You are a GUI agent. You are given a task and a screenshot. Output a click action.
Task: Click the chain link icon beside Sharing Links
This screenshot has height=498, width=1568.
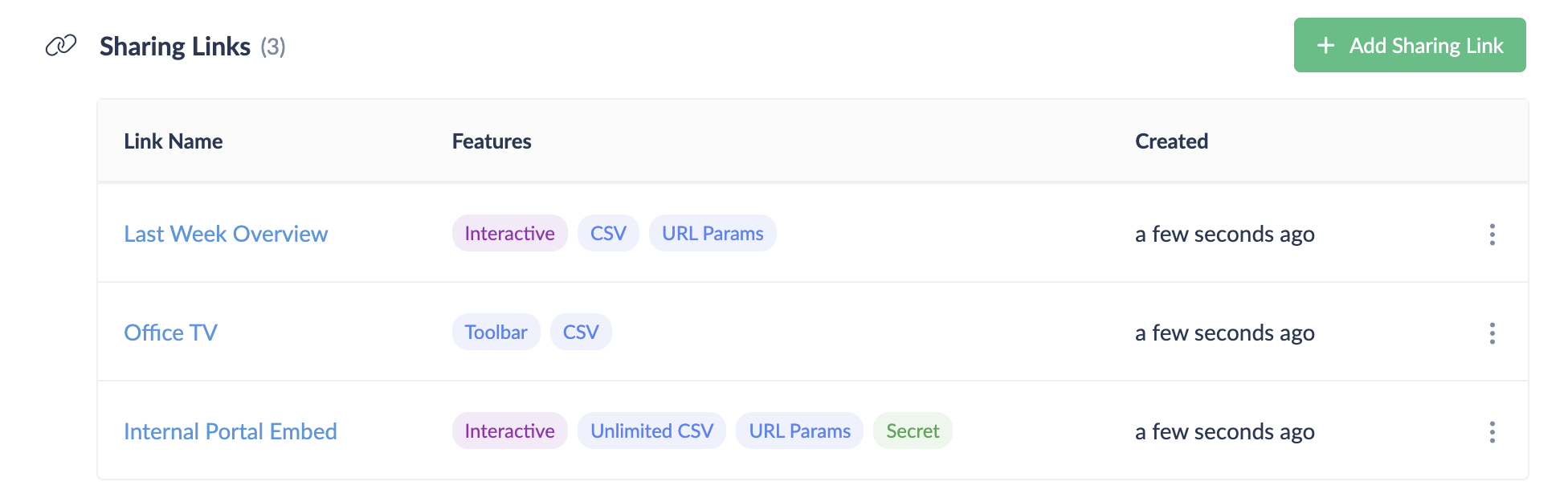click(61, 46)
